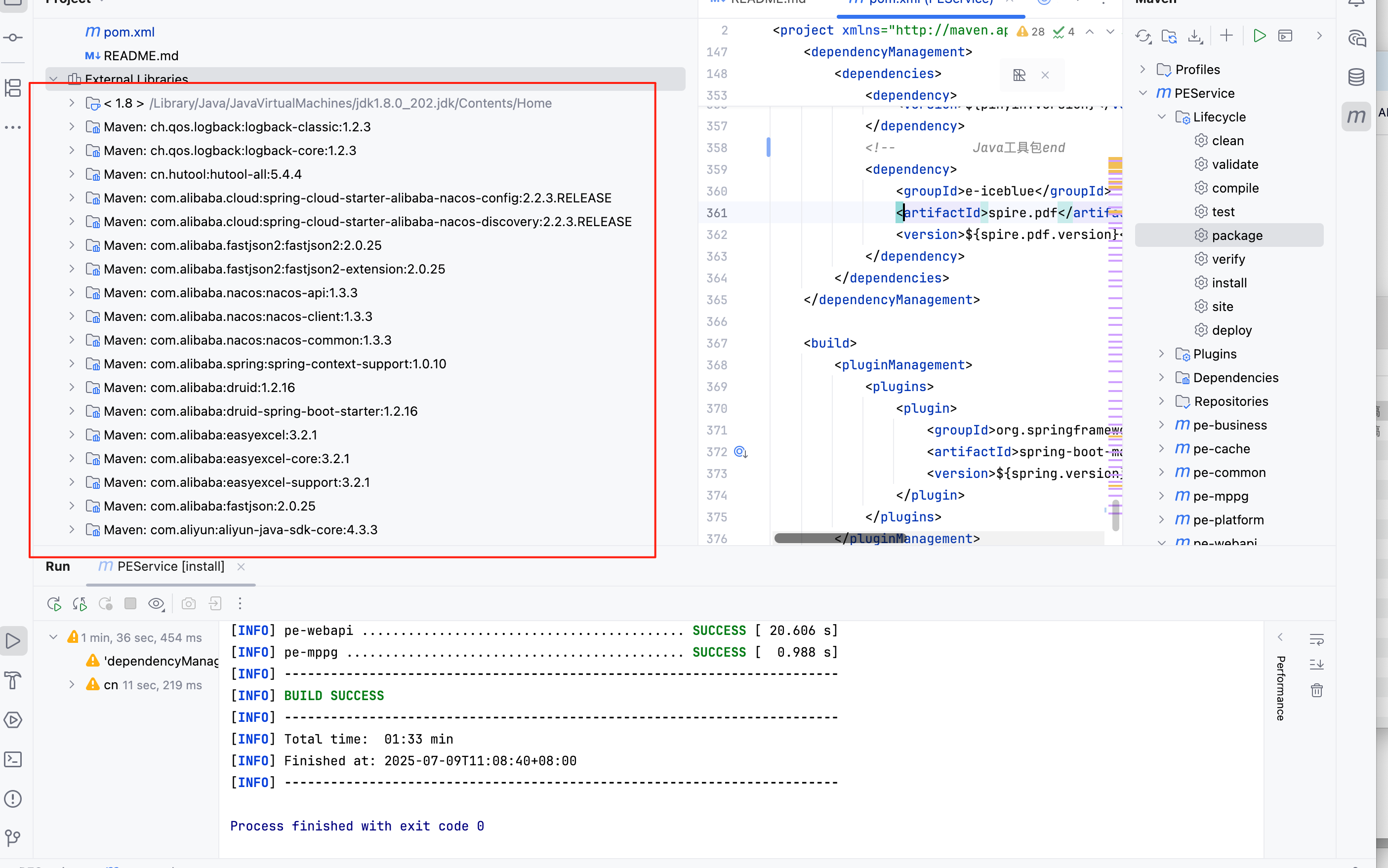Expand the Plugins node in Maven panel
This screenshot has width=1388, height=868.
coord(1161,354)
